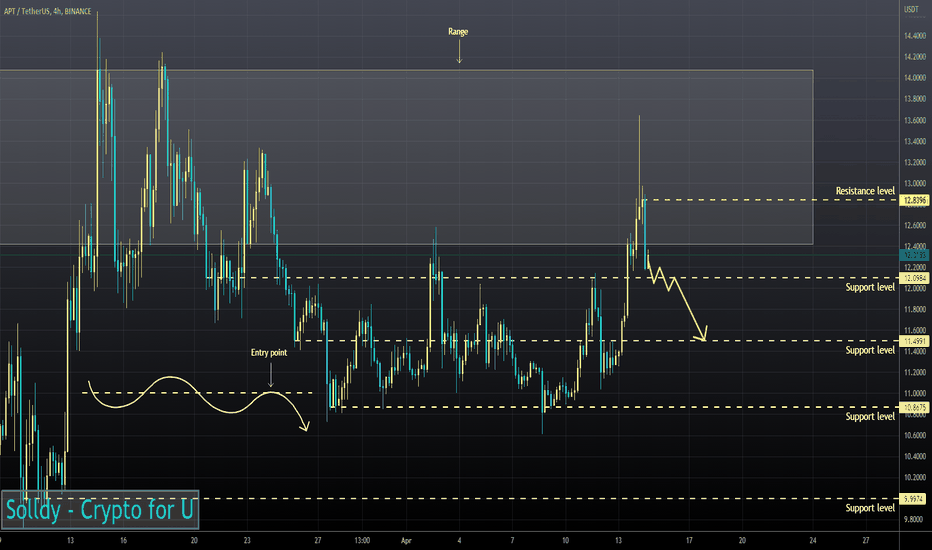Click the 7 date on the time axis
Viewport: 932px width, 550px height.
(512, 540)
